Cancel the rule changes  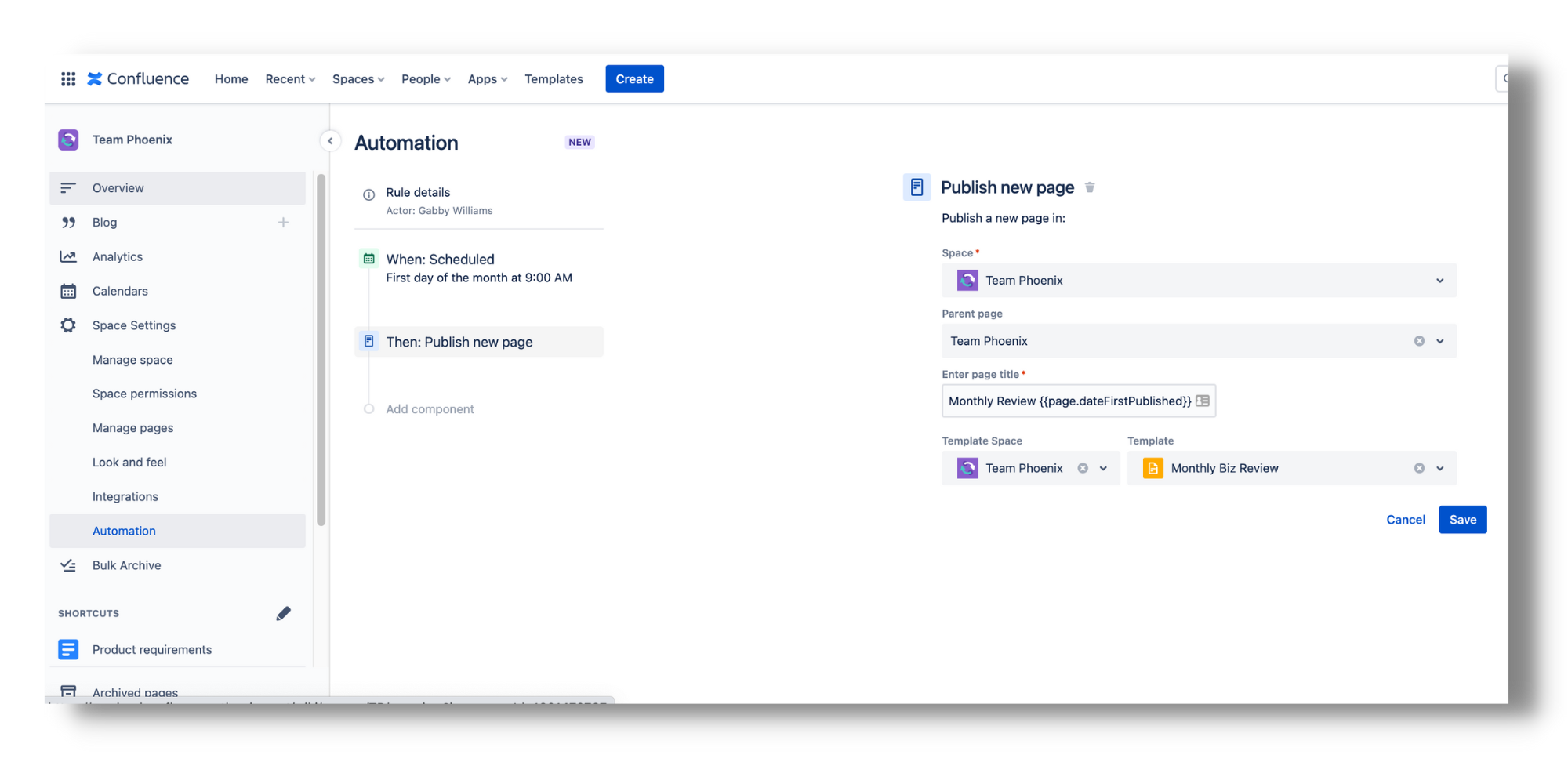coord(1405,520)
